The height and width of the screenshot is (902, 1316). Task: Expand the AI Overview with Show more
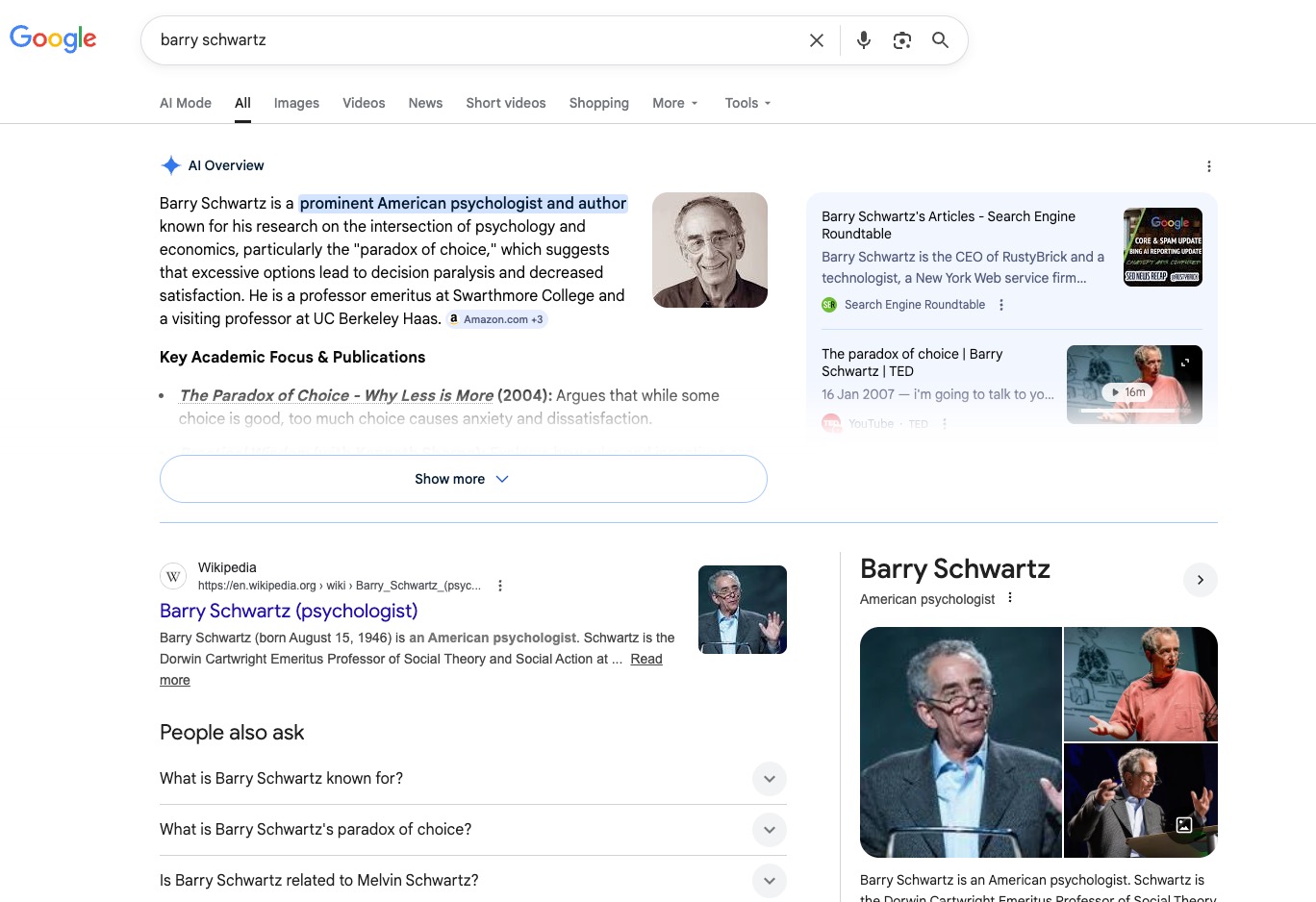[x=463, y=478]
